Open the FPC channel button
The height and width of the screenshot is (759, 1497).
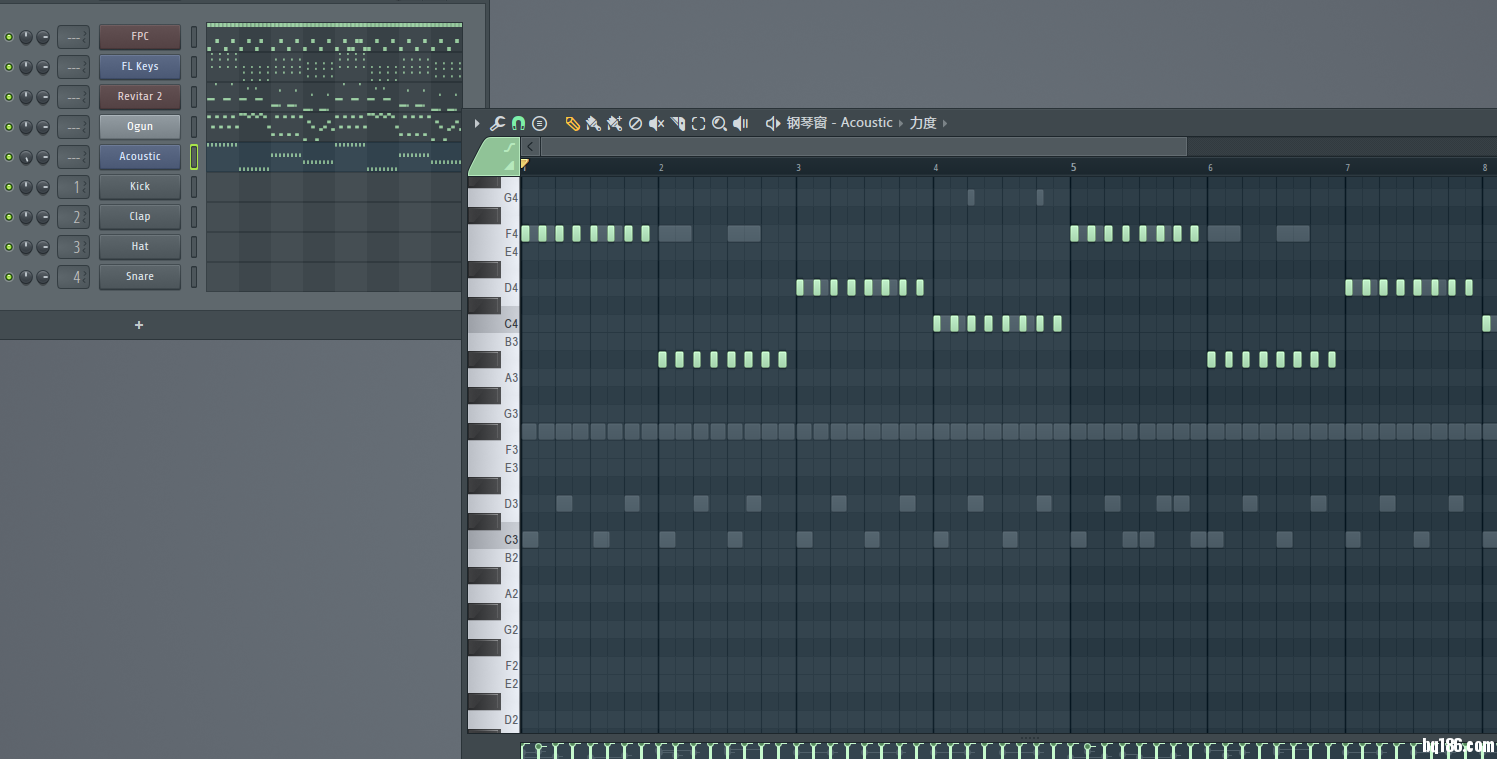pyautogui.click(x=140, y=37)
